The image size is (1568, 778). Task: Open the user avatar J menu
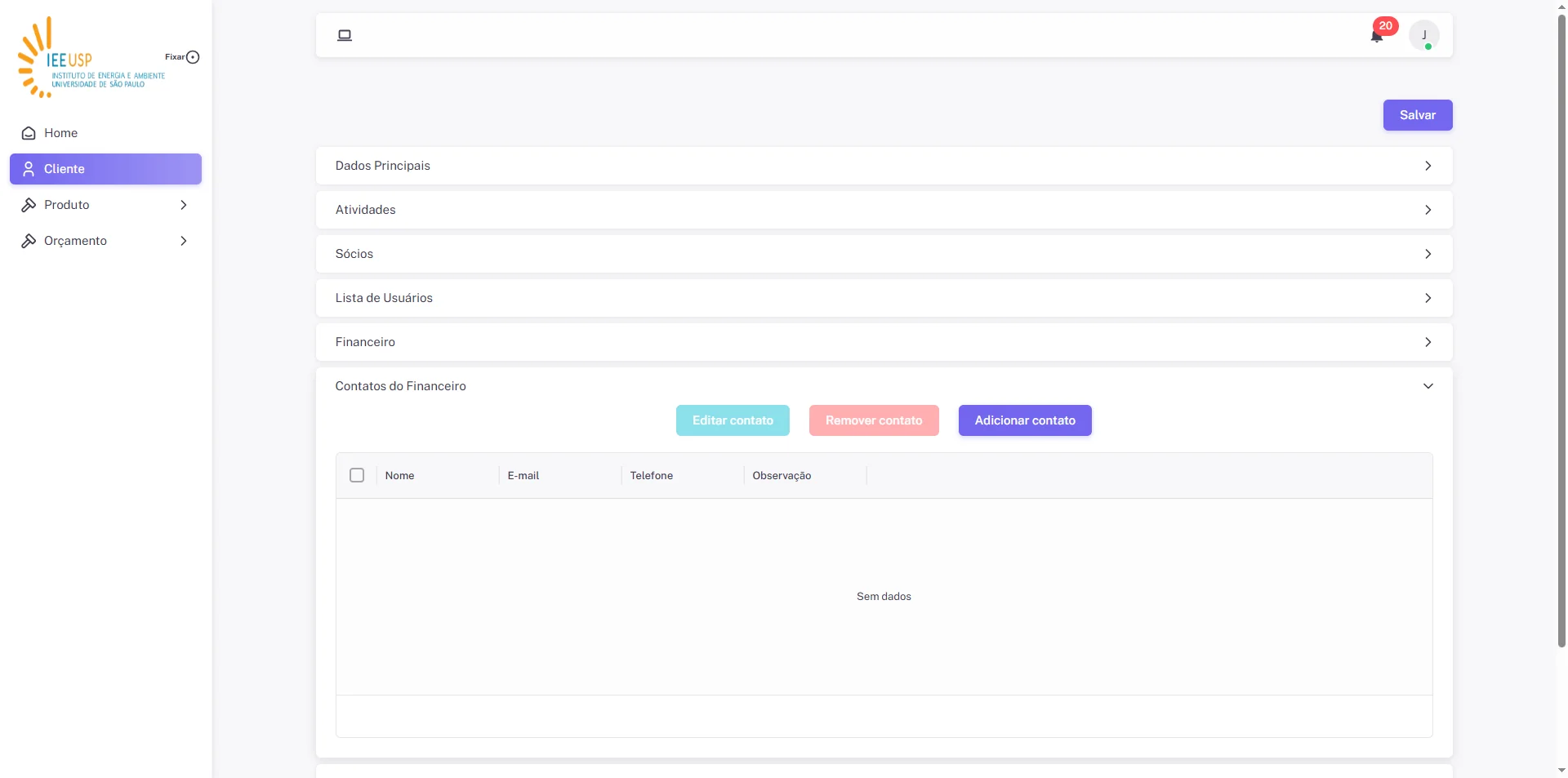[x=1424, y=35]
